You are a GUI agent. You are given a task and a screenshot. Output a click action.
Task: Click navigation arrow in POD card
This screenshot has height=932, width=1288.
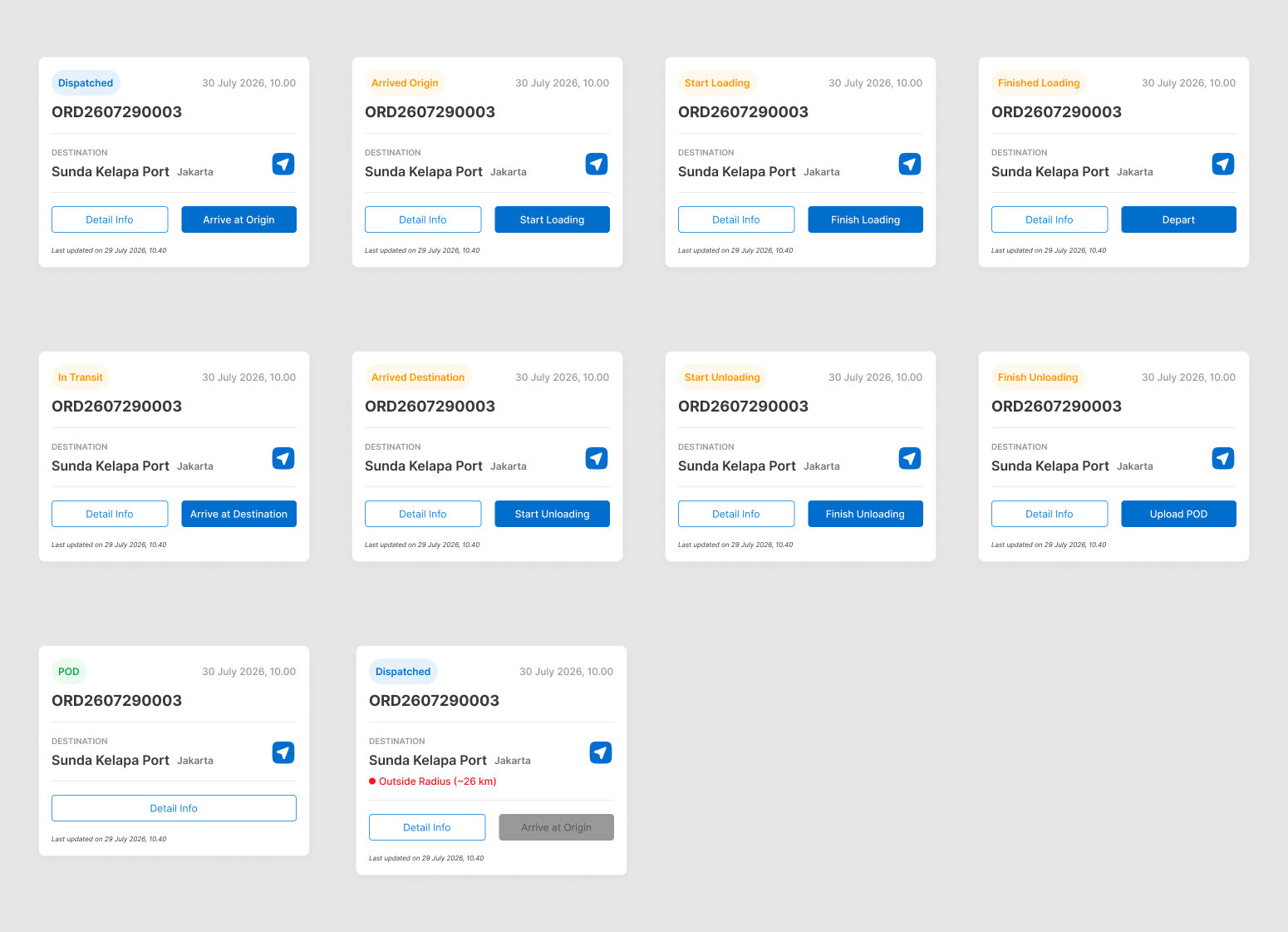tap(283, 752)
